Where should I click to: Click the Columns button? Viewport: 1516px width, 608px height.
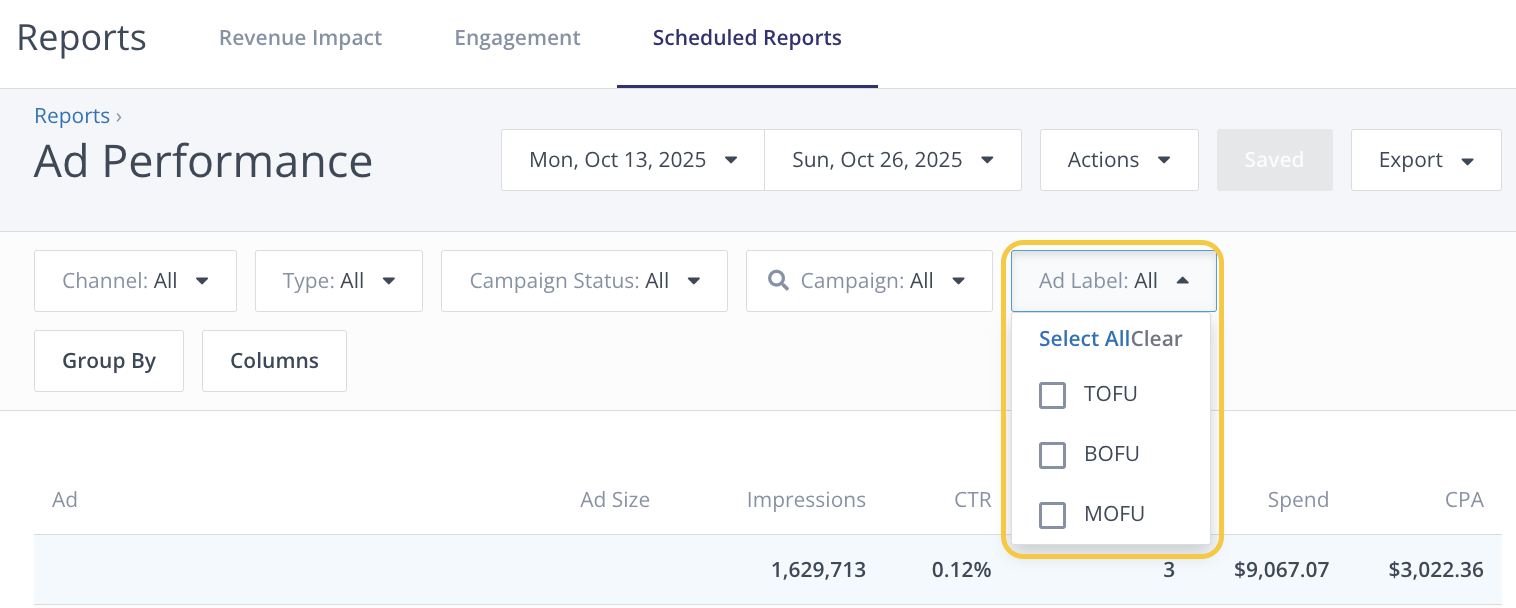tap(274, 361)
